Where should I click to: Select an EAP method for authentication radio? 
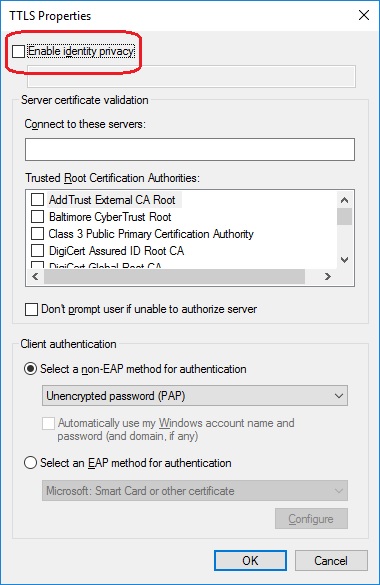(x=30, y=463)
